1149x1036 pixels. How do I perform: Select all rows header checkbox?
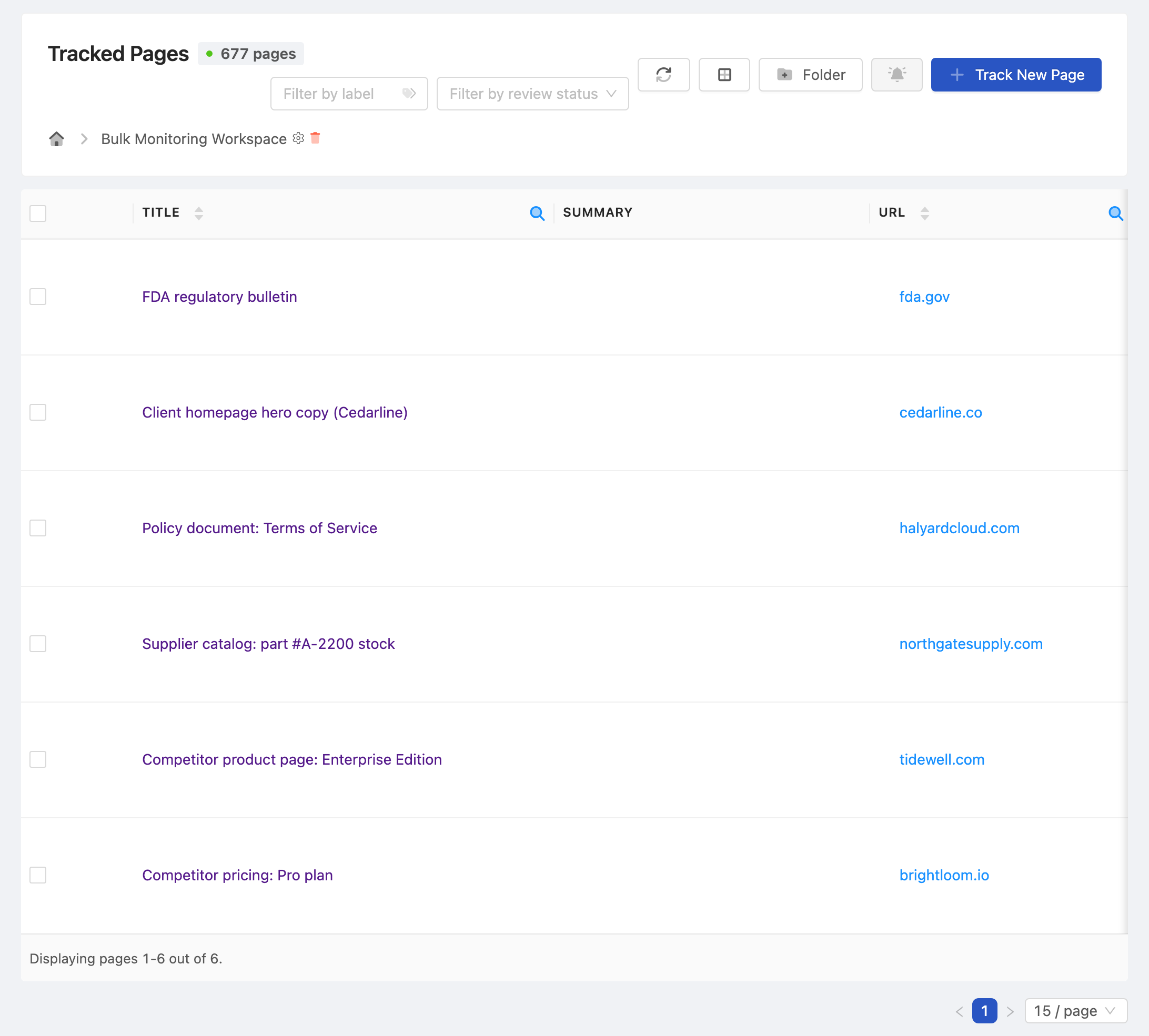37,214
